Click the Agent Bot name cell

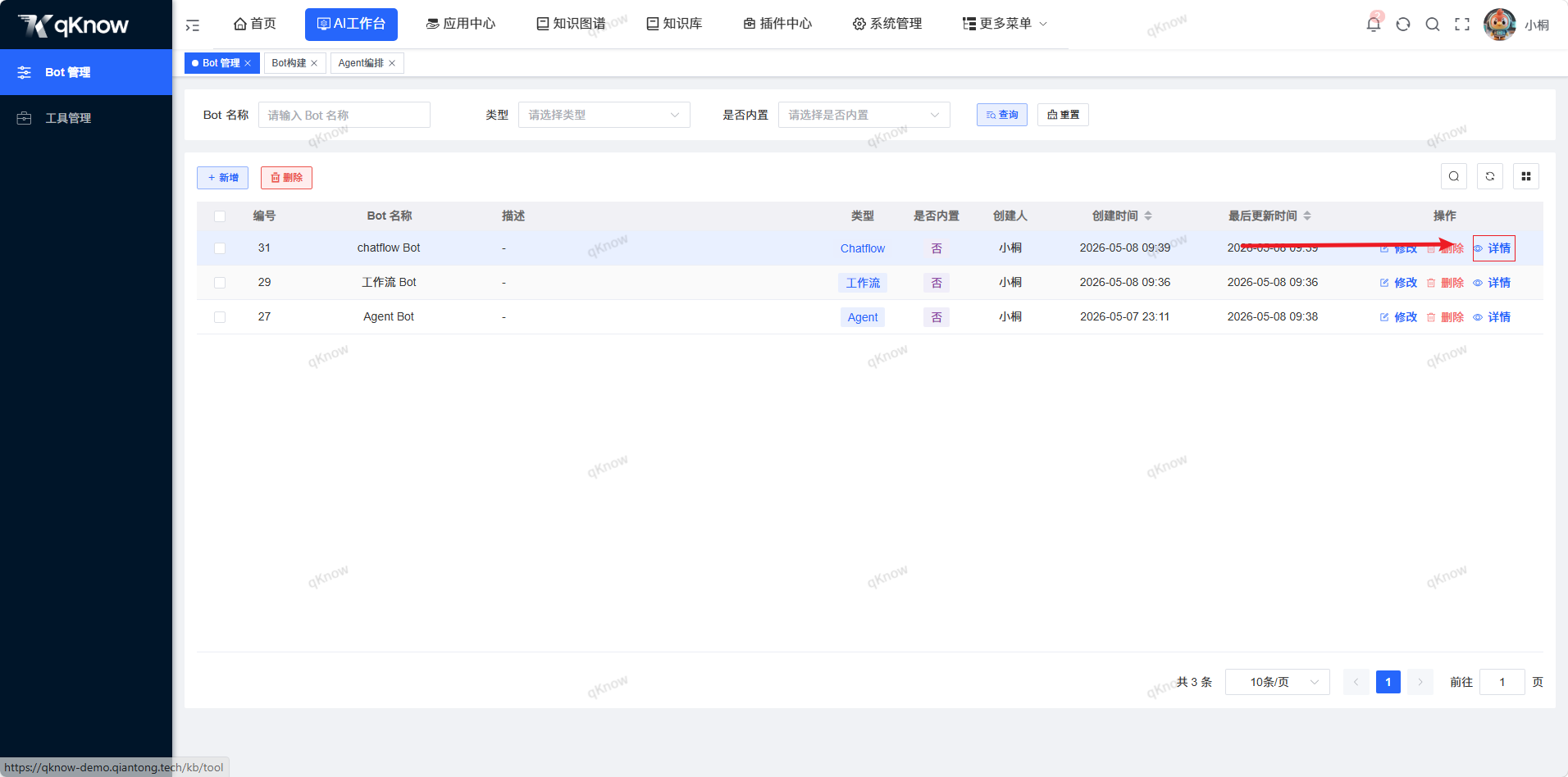pyautogui.click(x=389, y=316)
